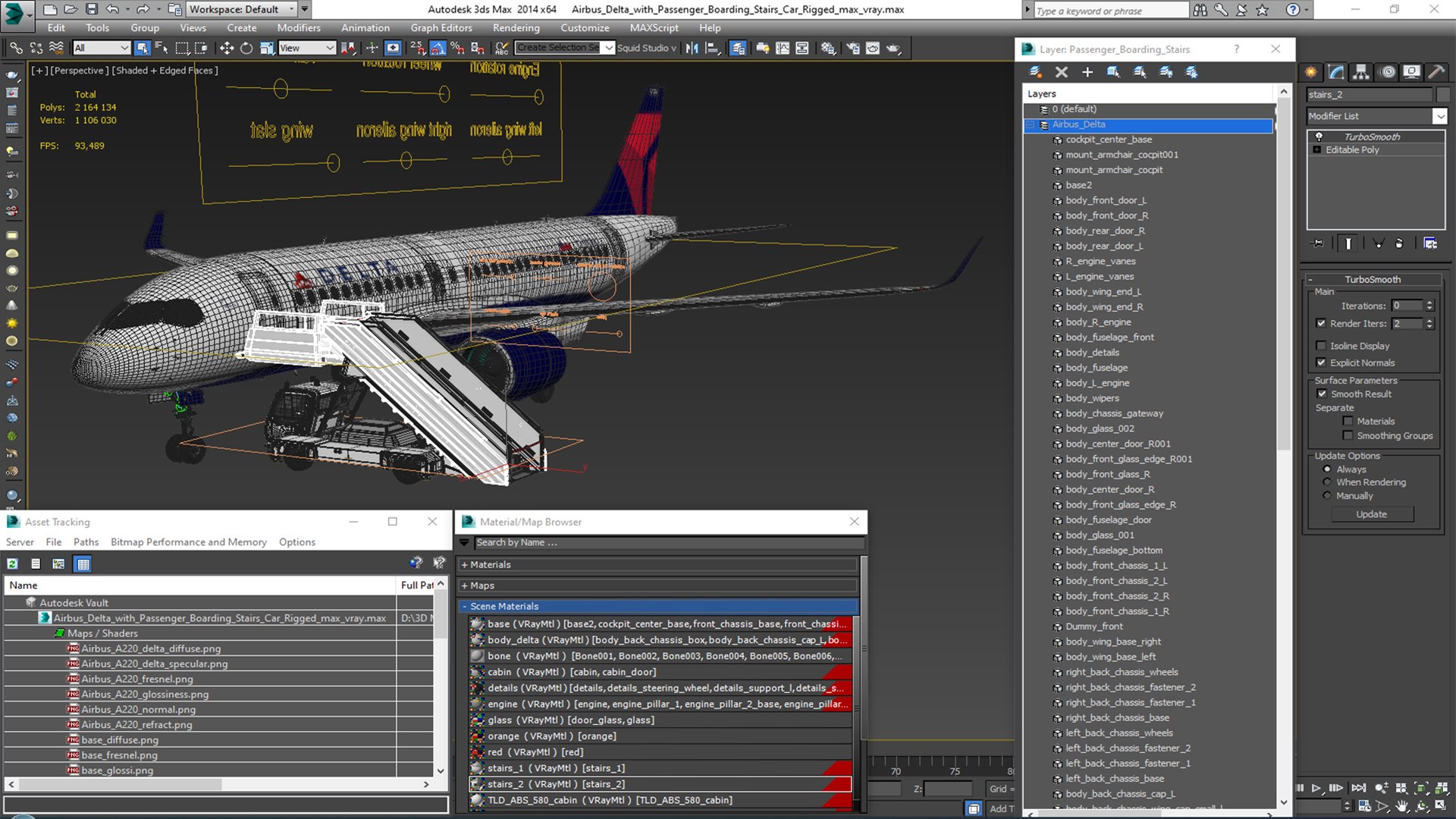Select stairs_2 material in Scene Materials
Viewport: 1456px width, 819px height.
click(660, 784)
